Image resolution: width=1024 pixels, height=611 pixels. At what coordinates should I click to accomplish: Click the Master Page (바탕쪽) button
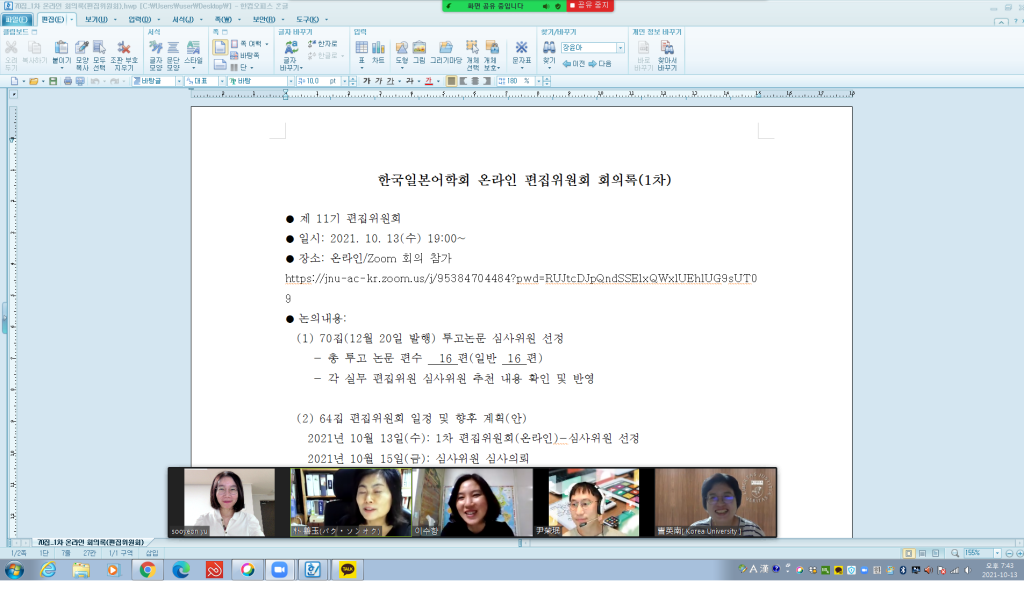tap(245, 55)
